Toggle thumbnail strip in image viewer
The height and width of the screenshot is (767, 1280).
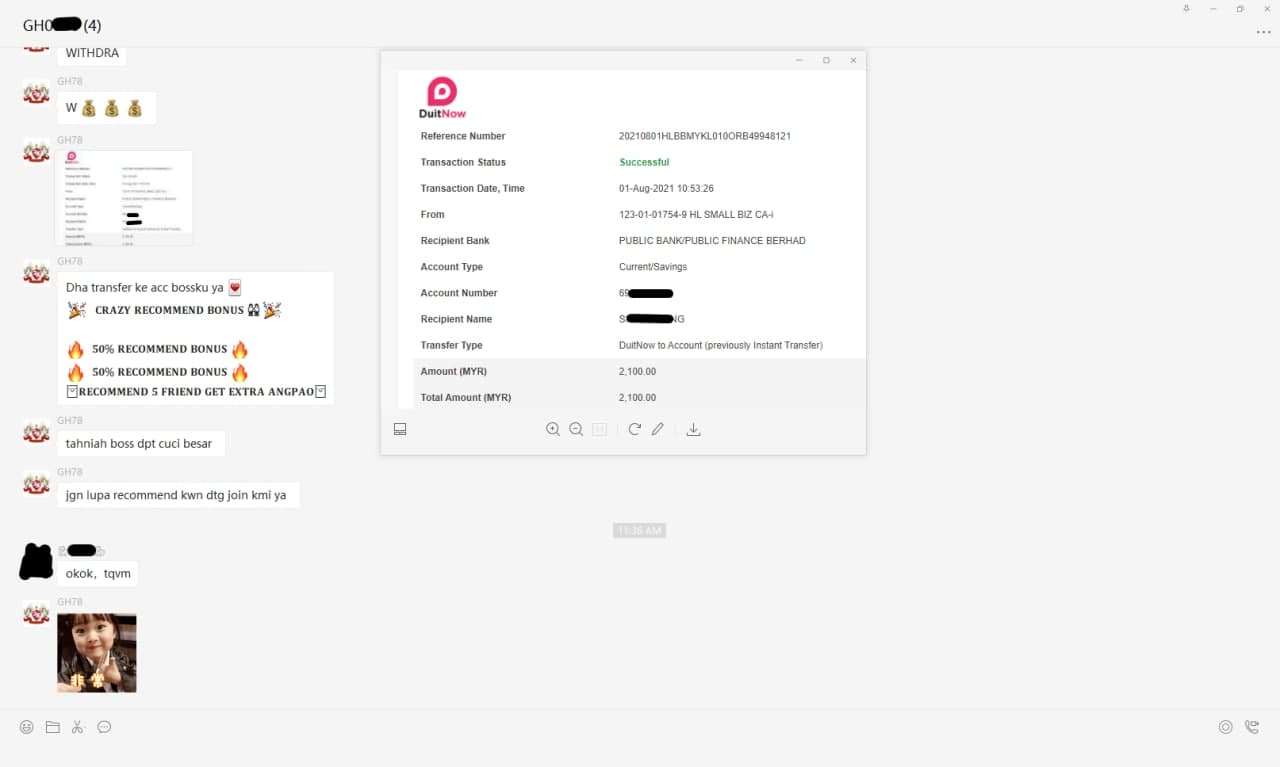click(x=400, y=429)
